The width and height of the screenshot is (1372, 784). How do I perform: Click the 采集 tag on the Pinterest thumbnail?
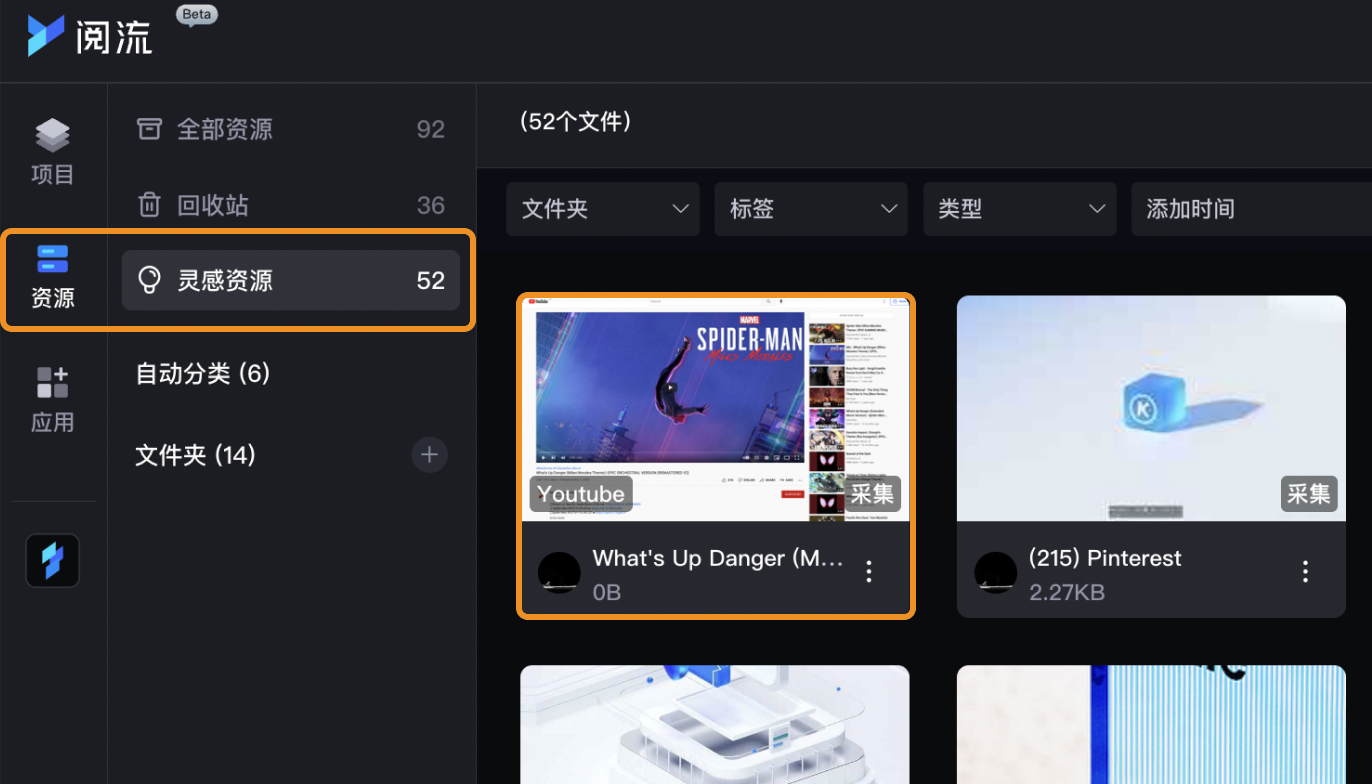(1309, 494)
